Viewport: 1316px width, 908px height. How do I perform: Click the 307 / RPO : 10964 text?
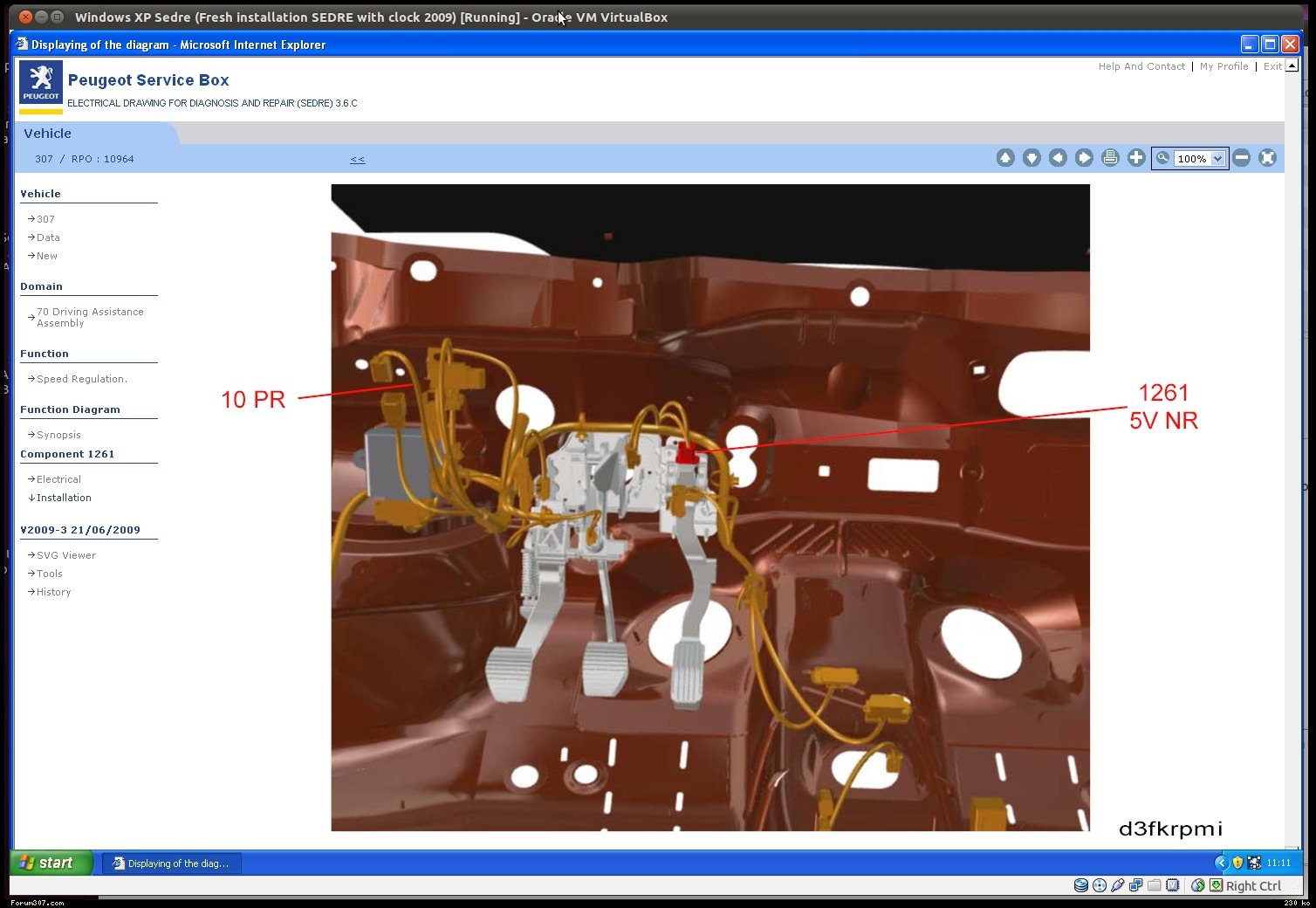click(84, 159)
